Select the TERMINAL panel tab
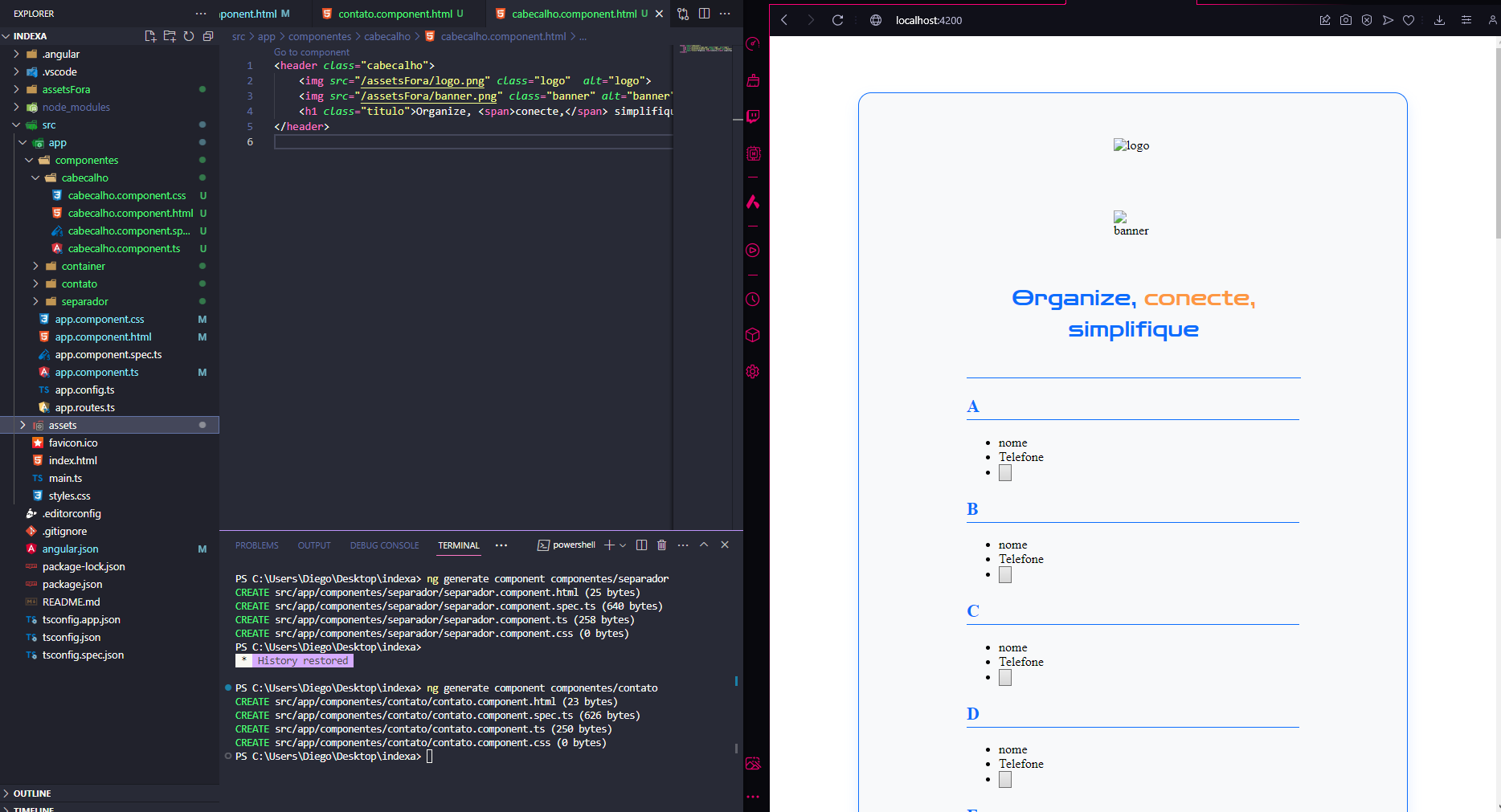Screen dimensions: 1501x812 click(459, 545)
